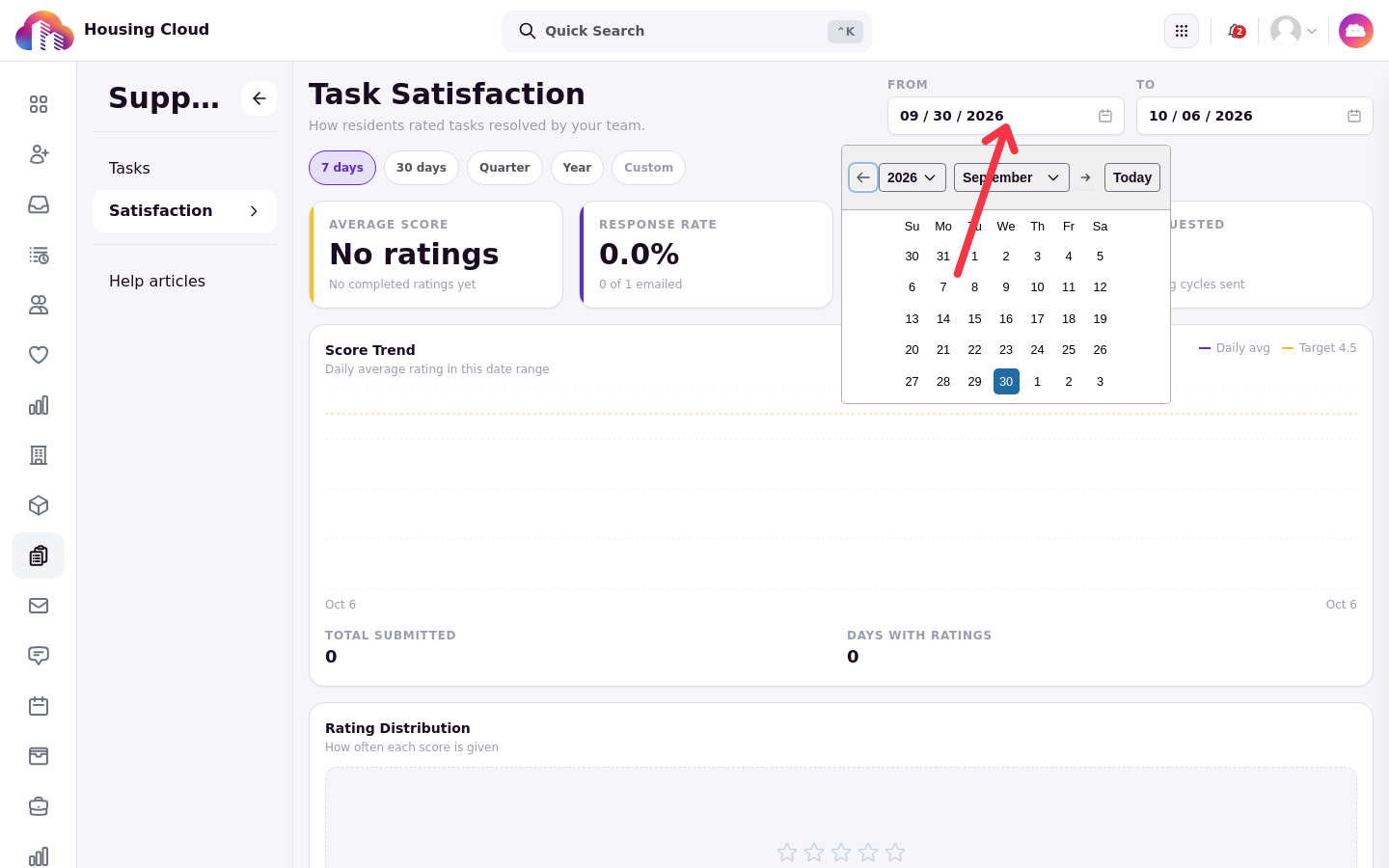Select the Year range
The width and height of the screenshot is (1389, 868).
tap(577, 168)
